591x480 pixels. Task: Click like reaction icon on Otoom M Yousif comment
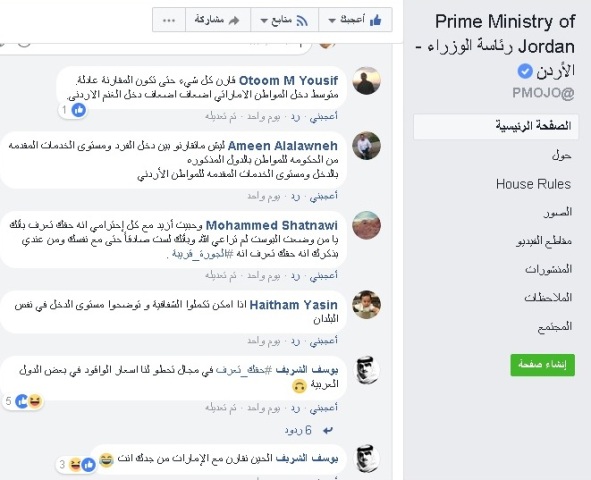tap(79, 110)
